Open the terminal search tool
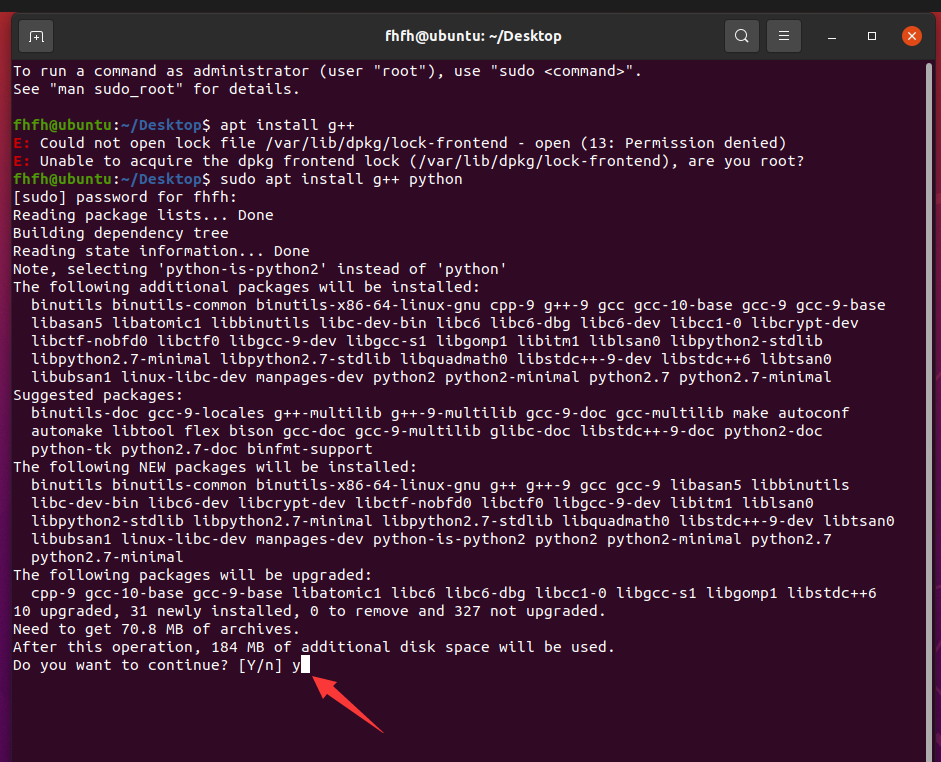 pyautogui.click(x=741, y=36)
